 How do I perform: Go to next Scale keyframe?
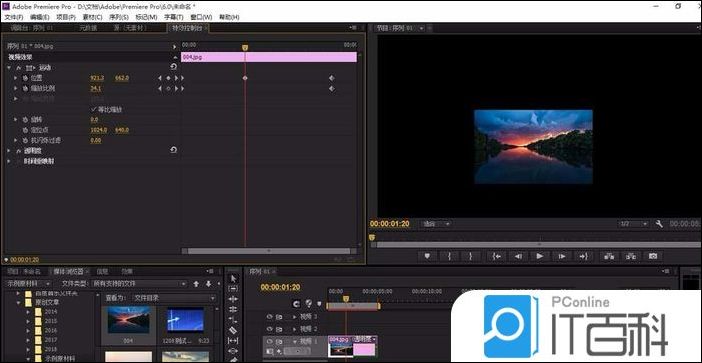tap(176, 89)
